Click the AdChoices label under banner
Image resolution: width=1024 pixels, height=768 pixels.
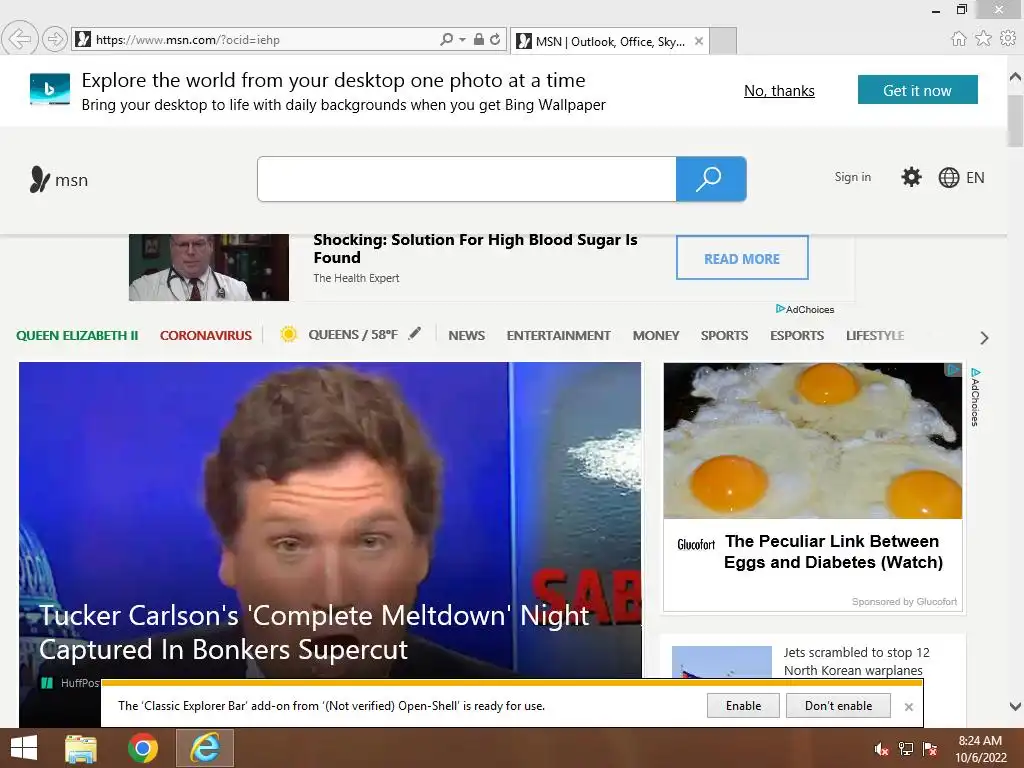point(805,309)
